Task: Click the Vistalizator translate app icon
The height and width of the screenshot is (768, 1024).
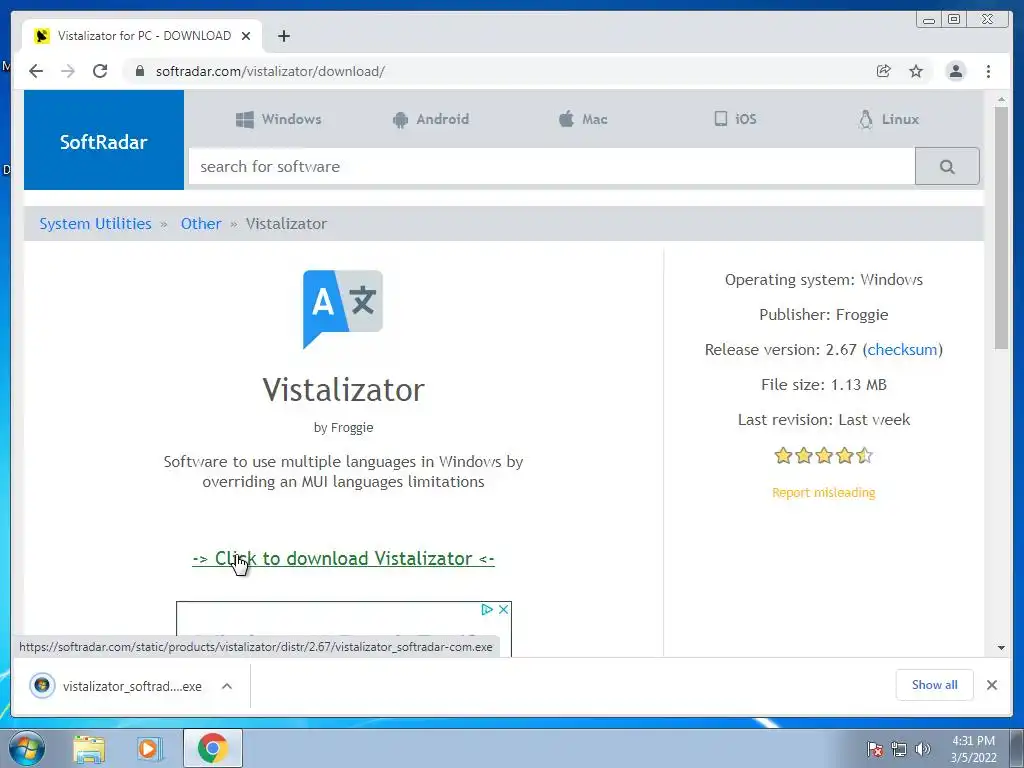Action: pyautogui.click(x=343, y=309)
